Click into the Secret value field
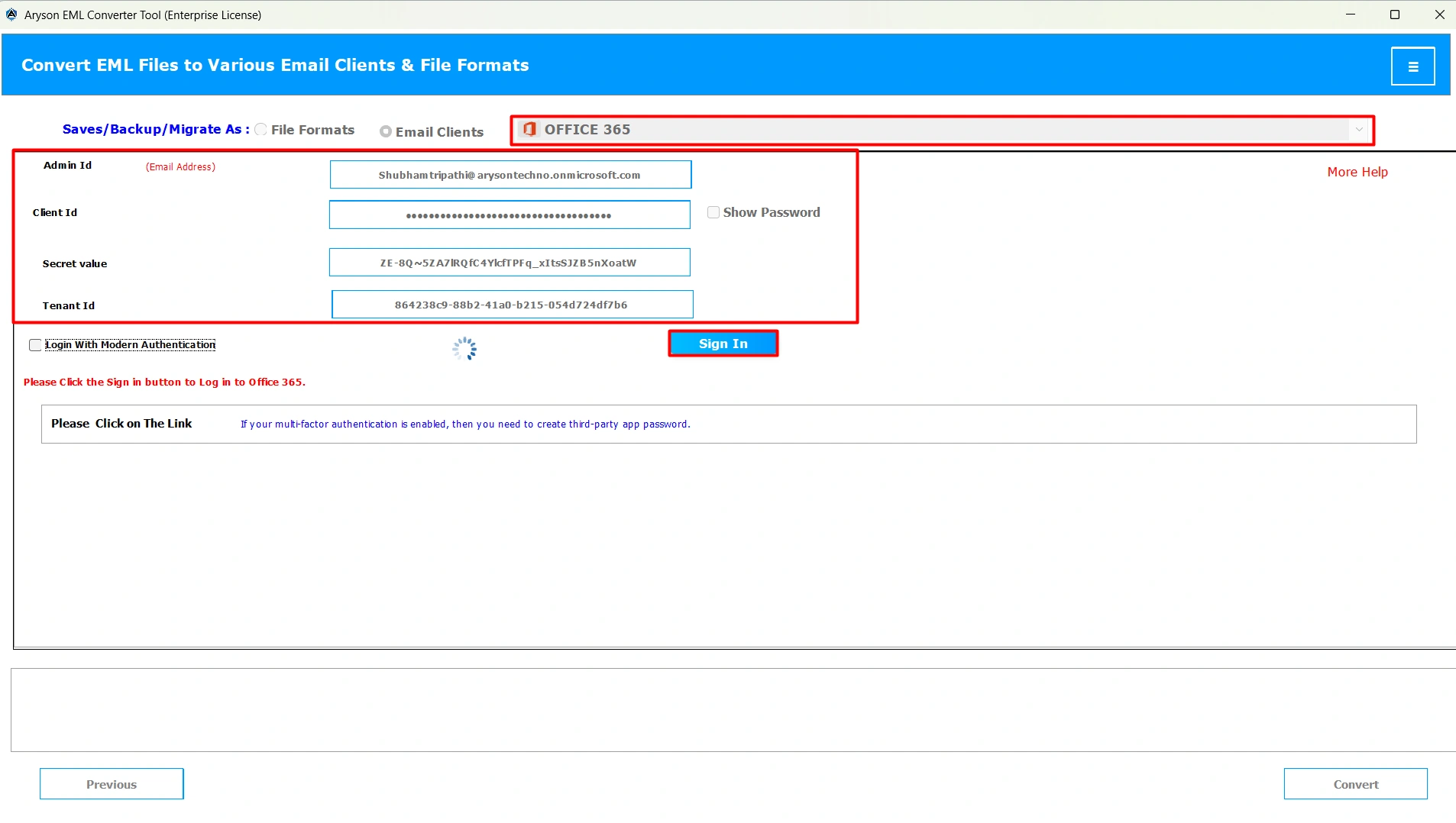 [510, 263]
